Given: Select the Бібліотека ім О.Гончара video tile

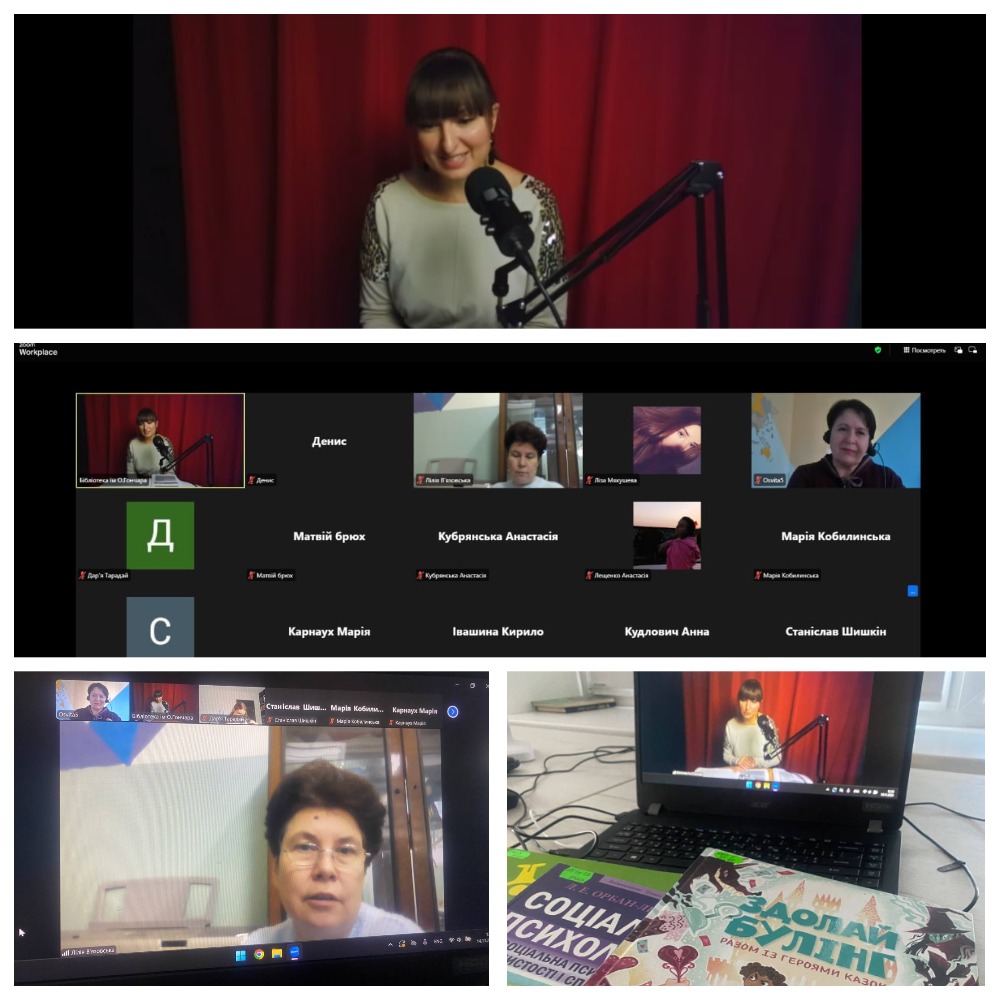Looking at the screenshot, I should [160, 440].
